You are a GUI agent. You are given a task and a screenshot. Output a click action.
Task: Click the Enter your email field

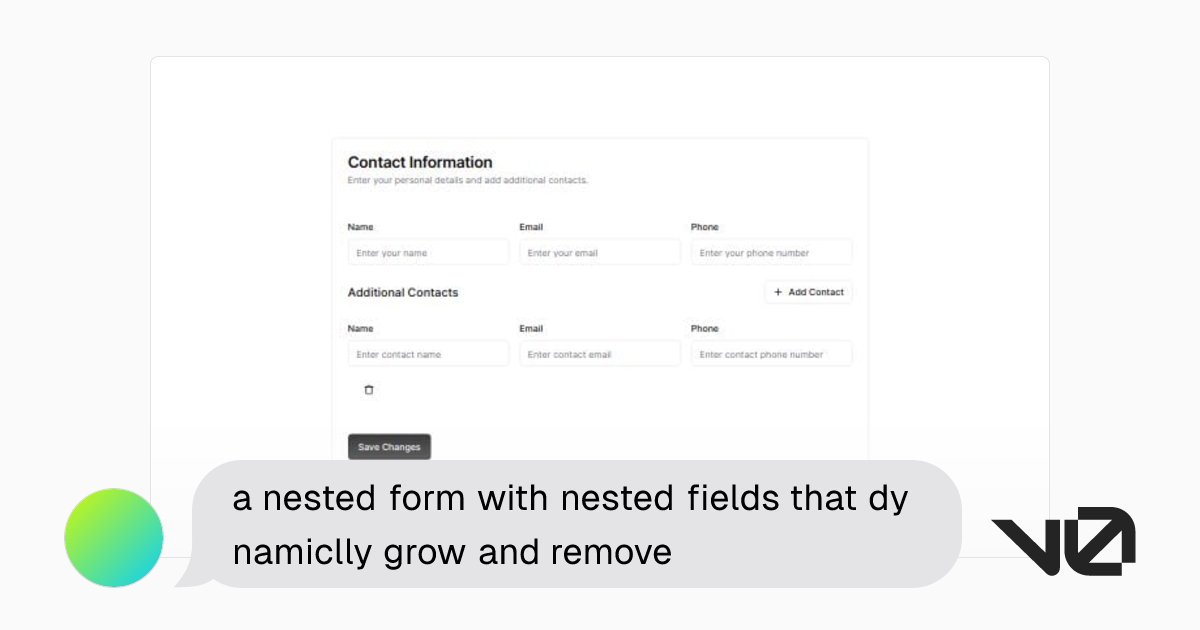[x=600, y=251]
